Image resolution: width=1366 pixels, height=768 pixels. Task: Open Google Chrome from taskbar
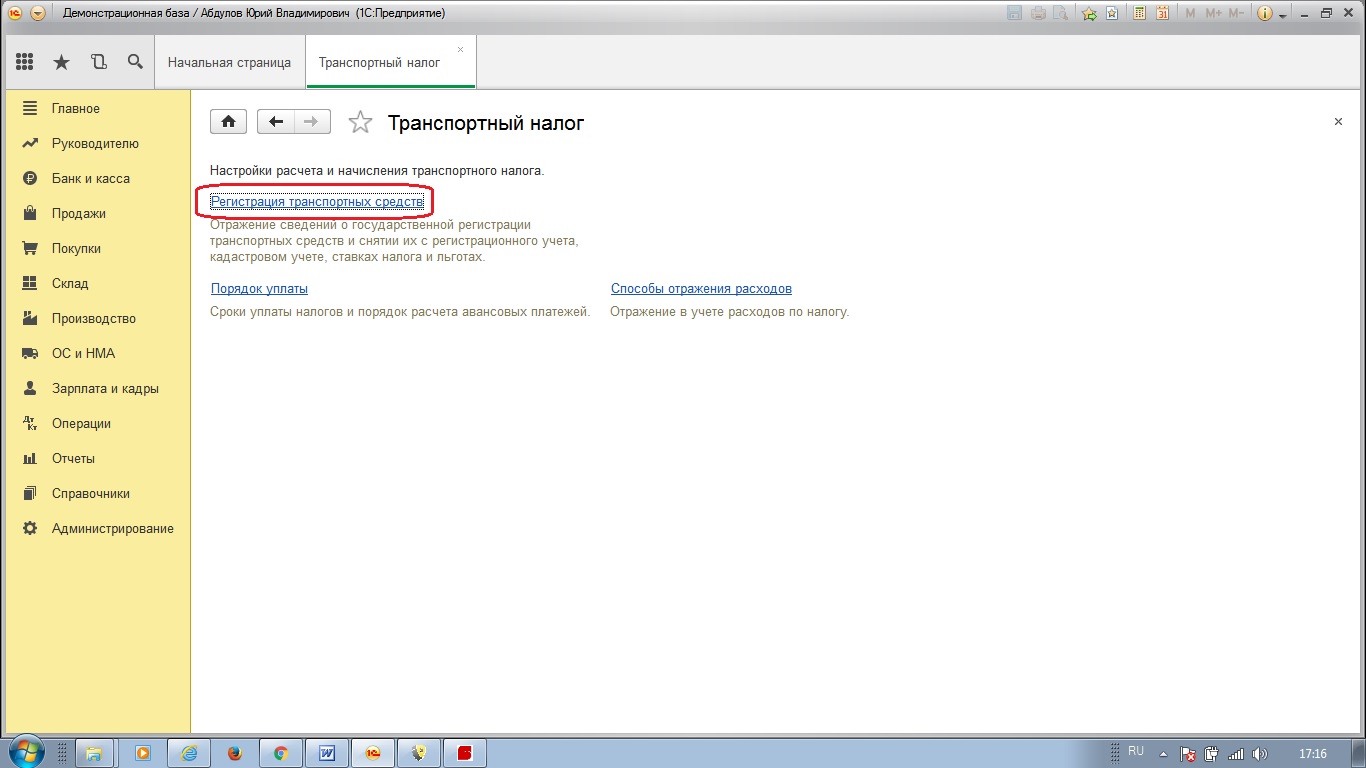coord(281,753)
